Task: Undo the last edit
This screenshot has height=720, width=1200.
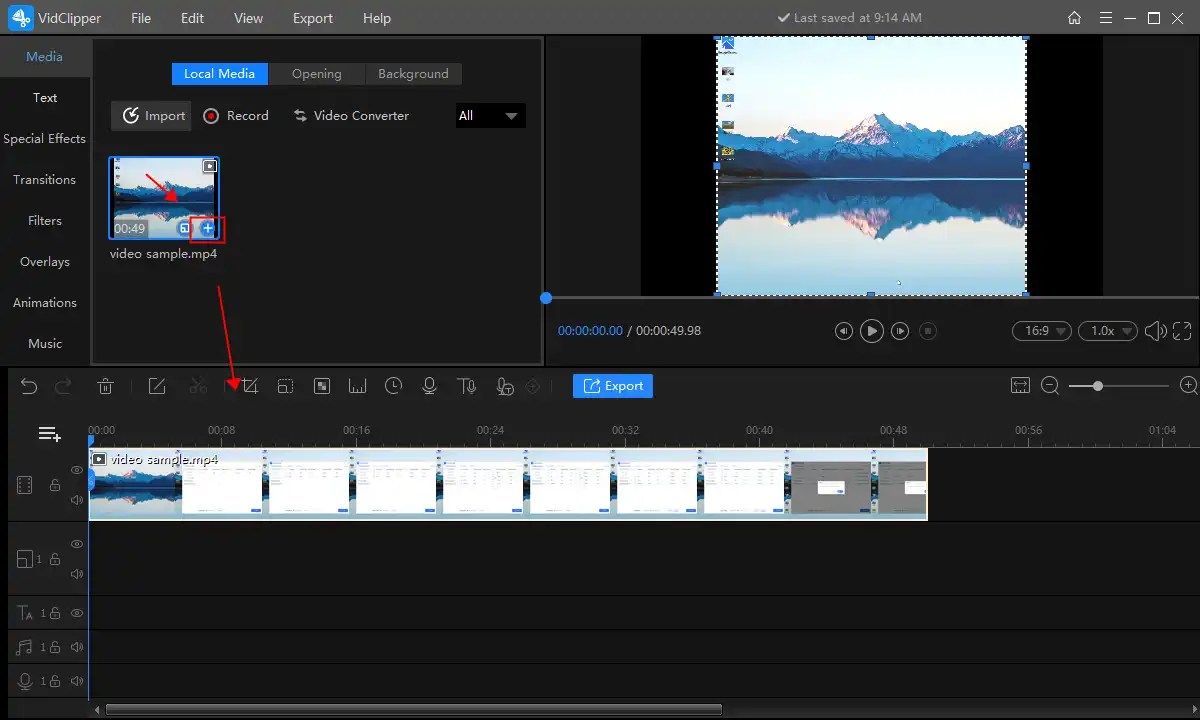Action: tap(29, 386)
